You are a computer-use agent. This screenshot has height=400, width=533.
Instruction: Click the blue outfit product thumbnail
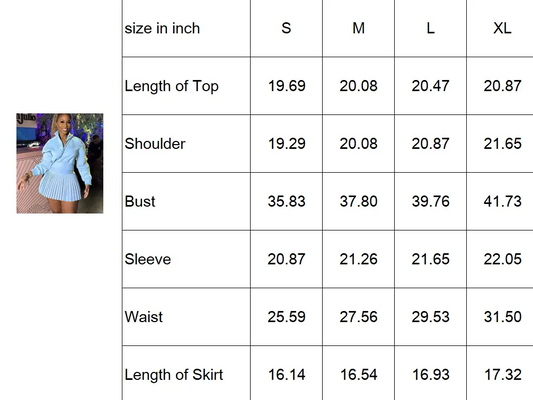60,163
